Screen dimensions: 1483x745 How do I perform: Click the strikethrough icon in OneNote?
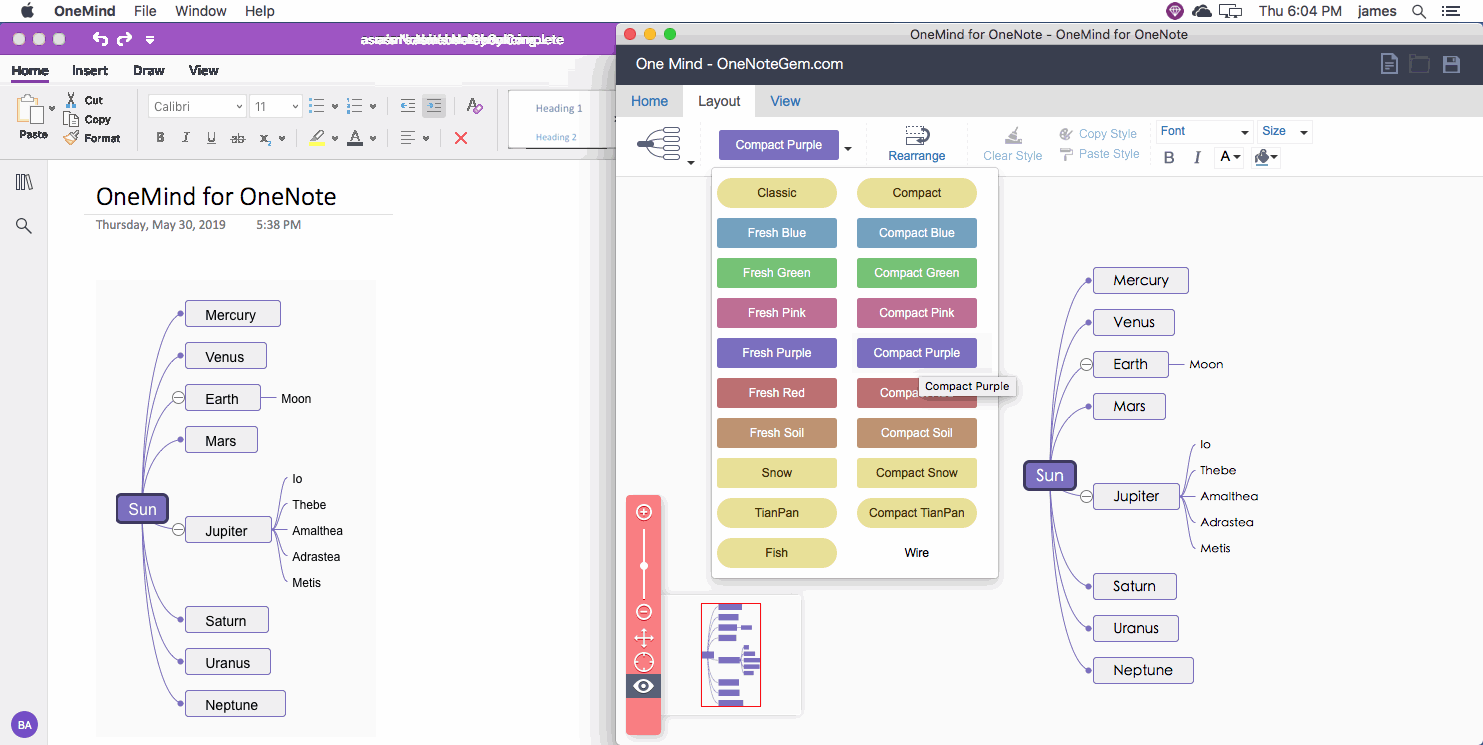(x=238, y=138)
